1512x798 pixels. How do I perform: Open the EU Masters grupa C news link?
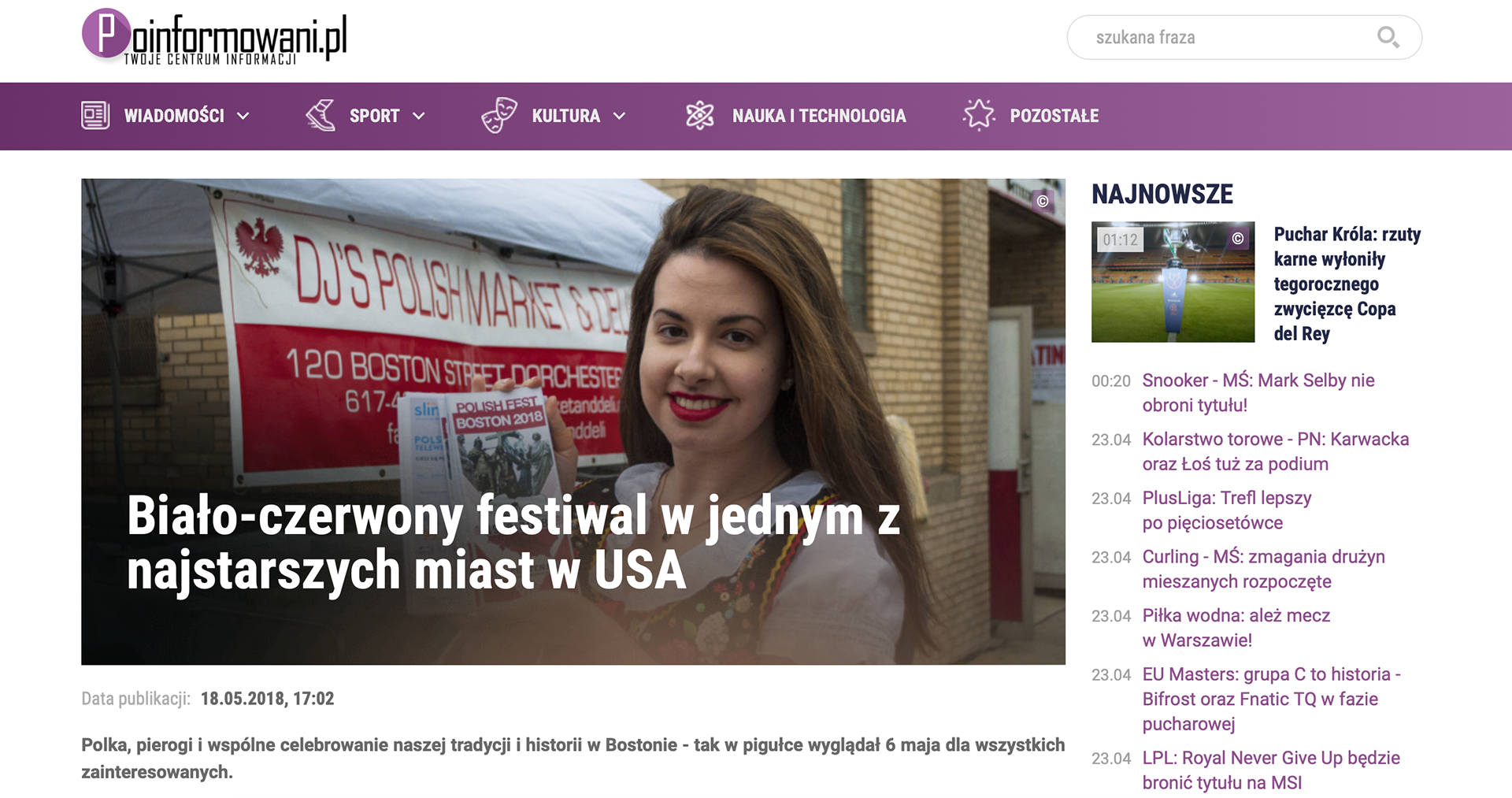1272,699
